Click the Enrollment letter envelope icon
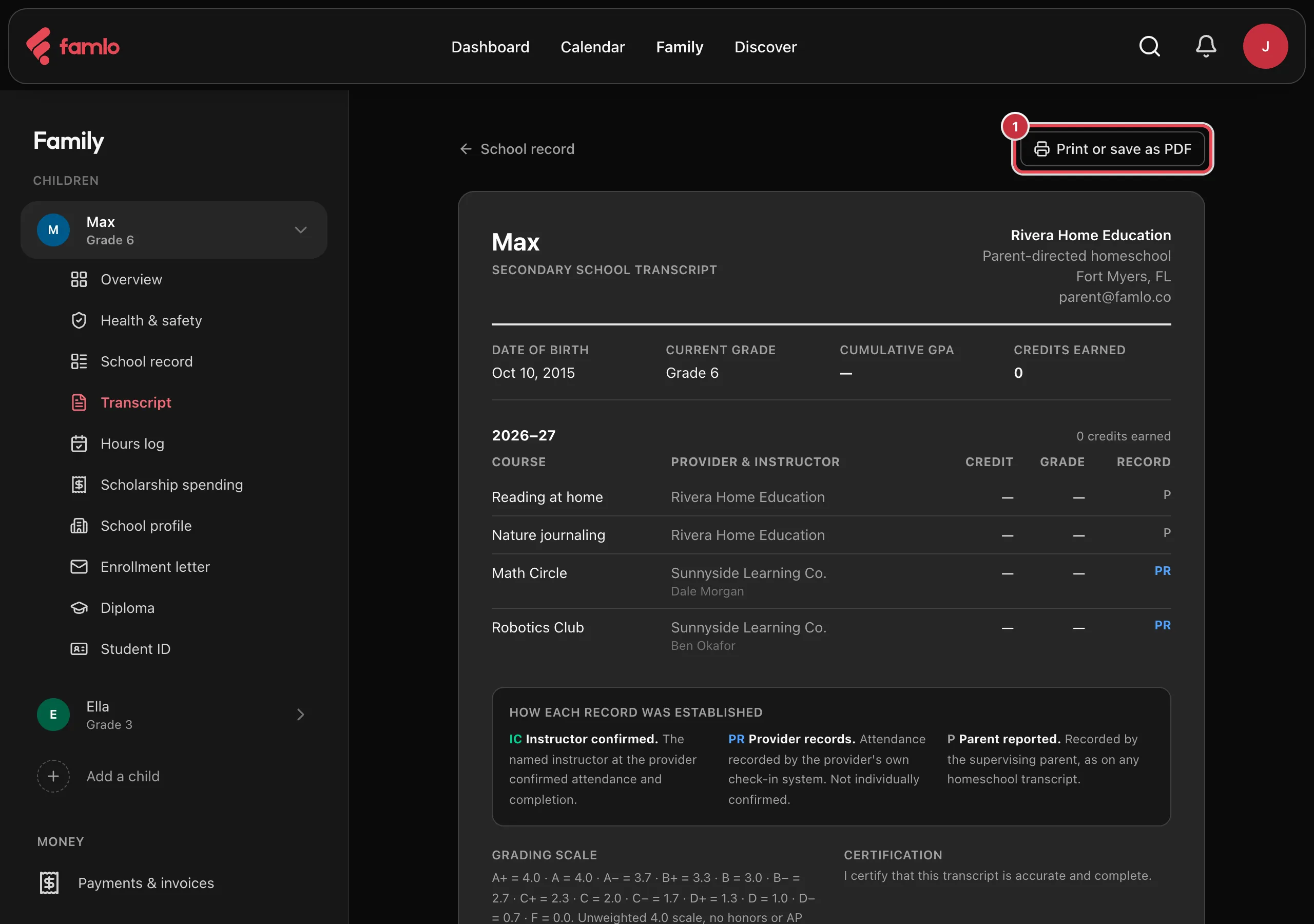Viewport: 1314px width, 924px height. [x=79, y=567]
